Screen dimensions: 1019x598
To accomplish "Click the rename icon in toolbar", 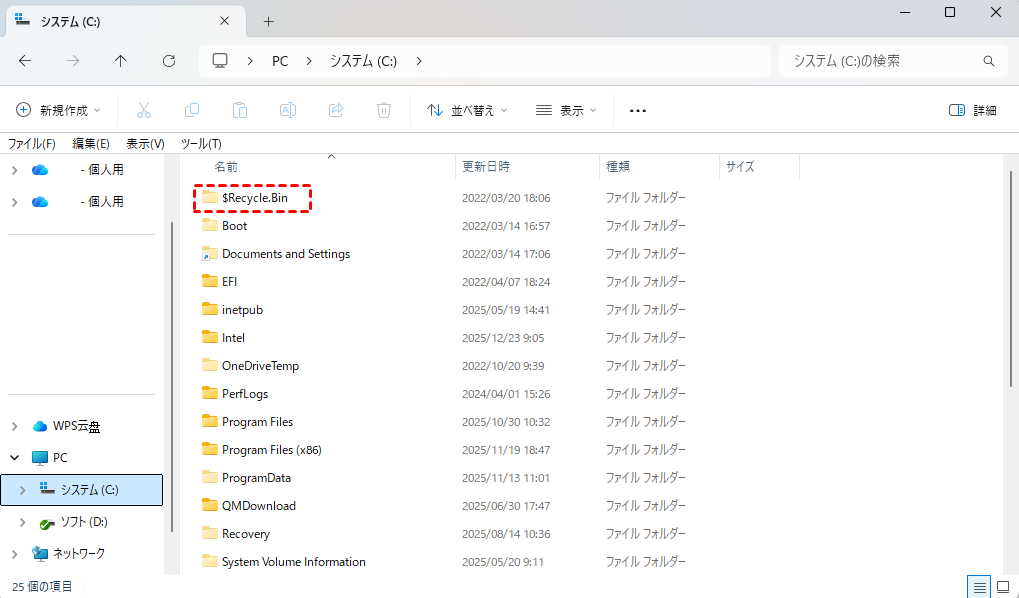I will tap(288, 110).
